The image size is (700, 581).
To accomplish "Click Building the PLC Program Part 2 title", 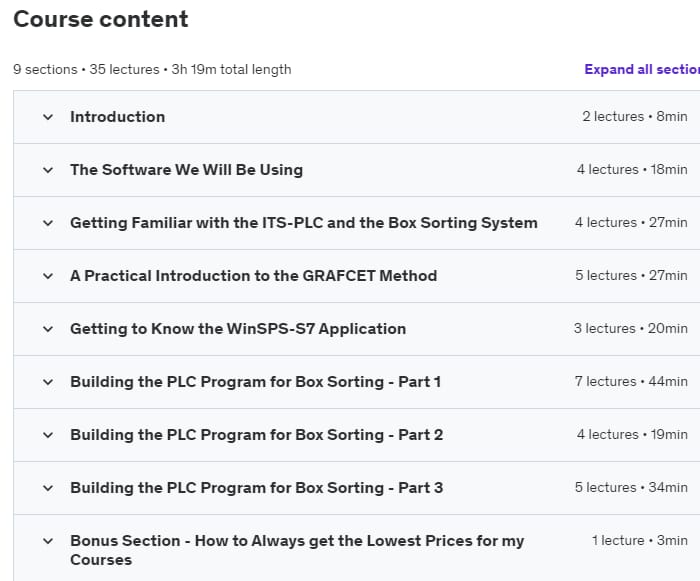I will [256, 435].
